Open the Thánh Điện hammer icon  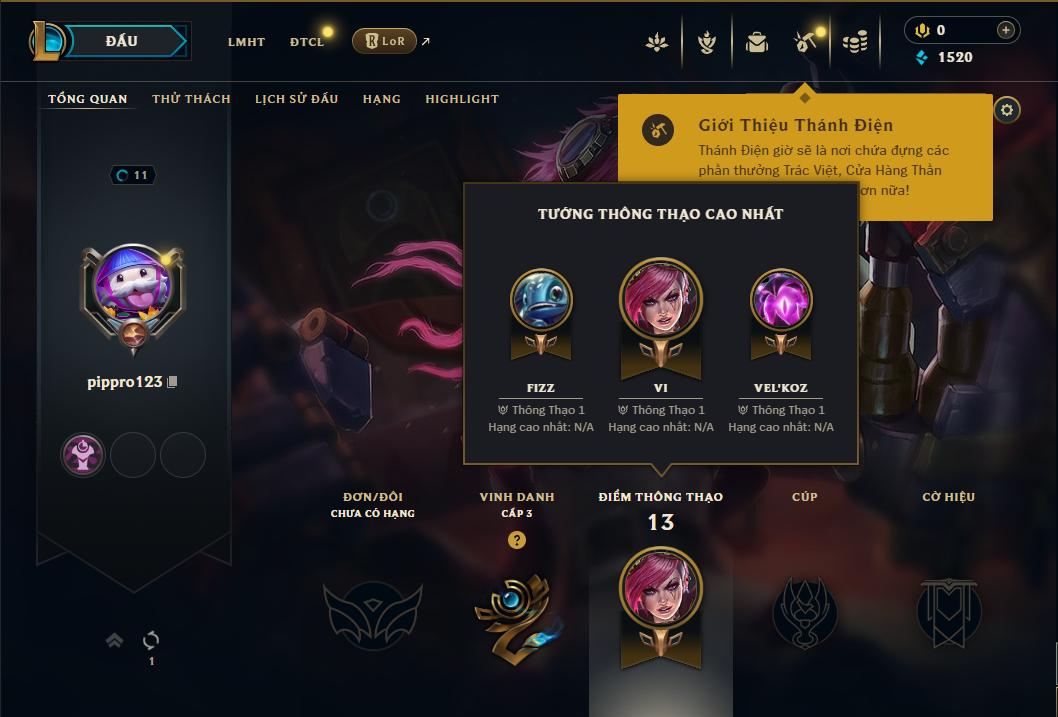click(x=806, y=42)
